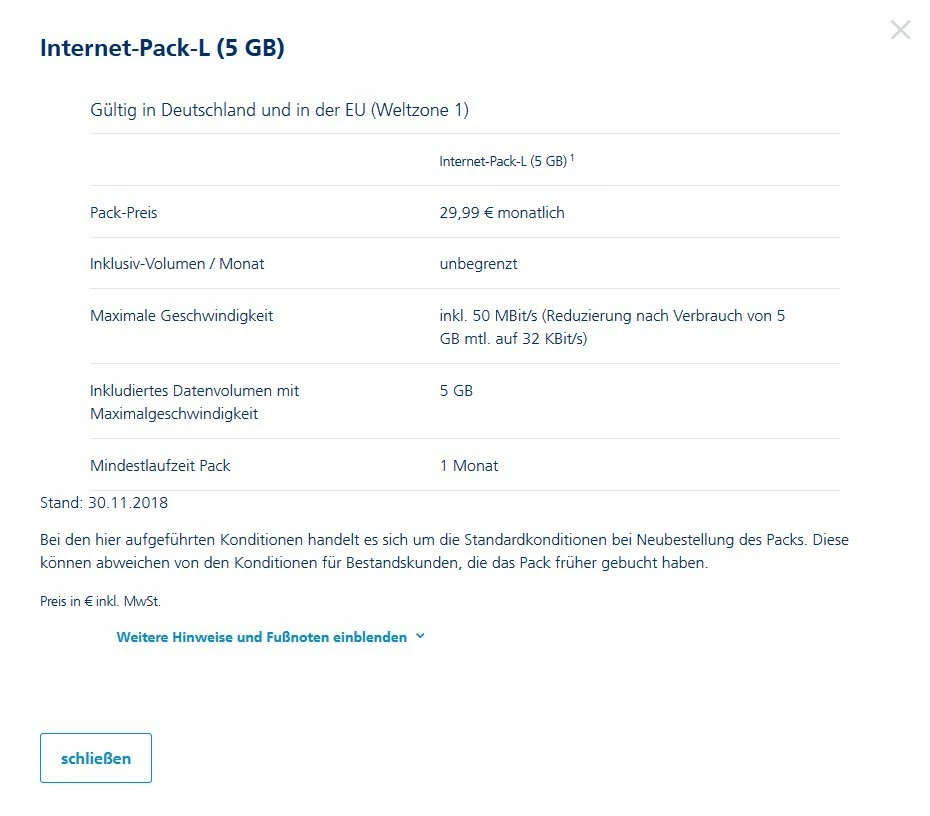Viewport: 930px width, 816px height.
Task: Close the dialog with the X icon
Action: 900,30
